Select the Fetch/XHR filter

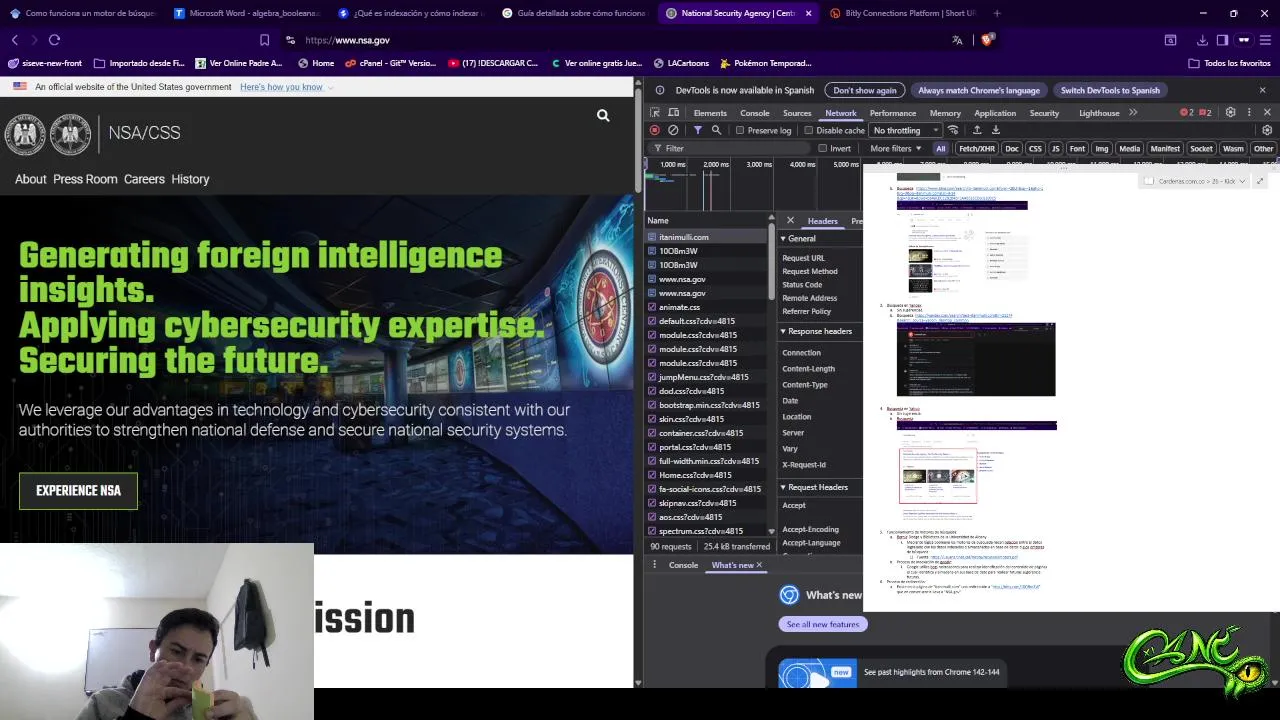pos(977,148)
